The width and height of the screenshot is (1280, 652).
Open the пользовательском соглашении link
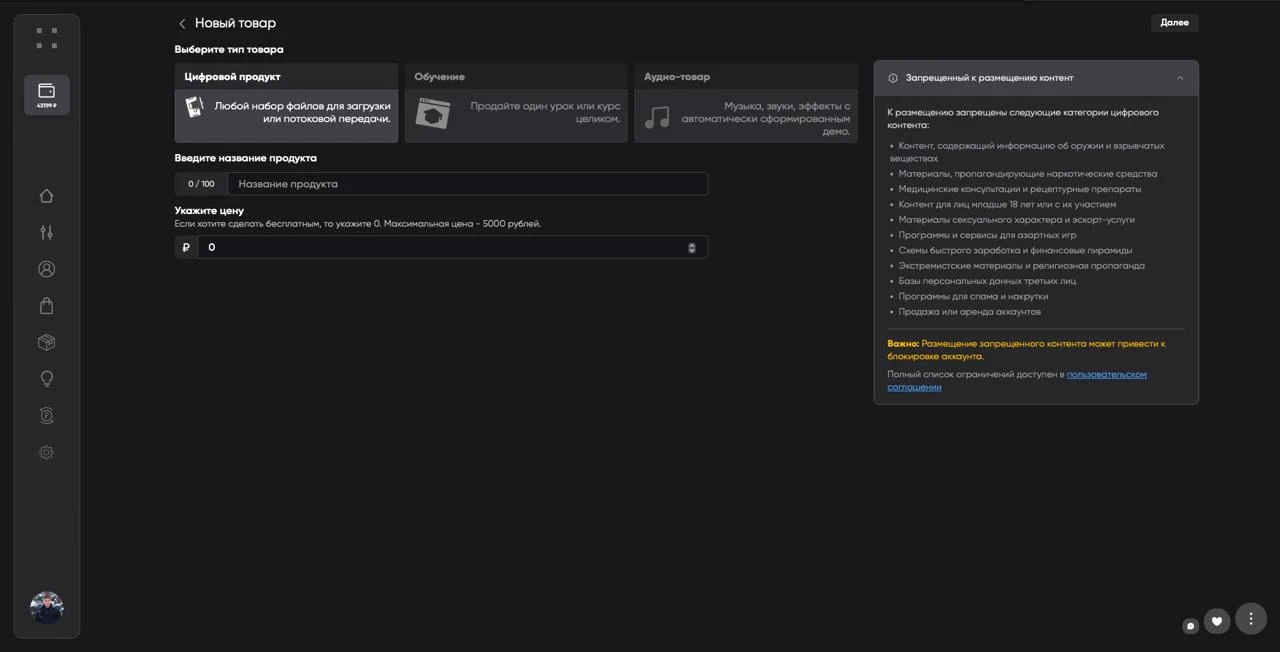pyautogui.click(x=1106, y=374)
